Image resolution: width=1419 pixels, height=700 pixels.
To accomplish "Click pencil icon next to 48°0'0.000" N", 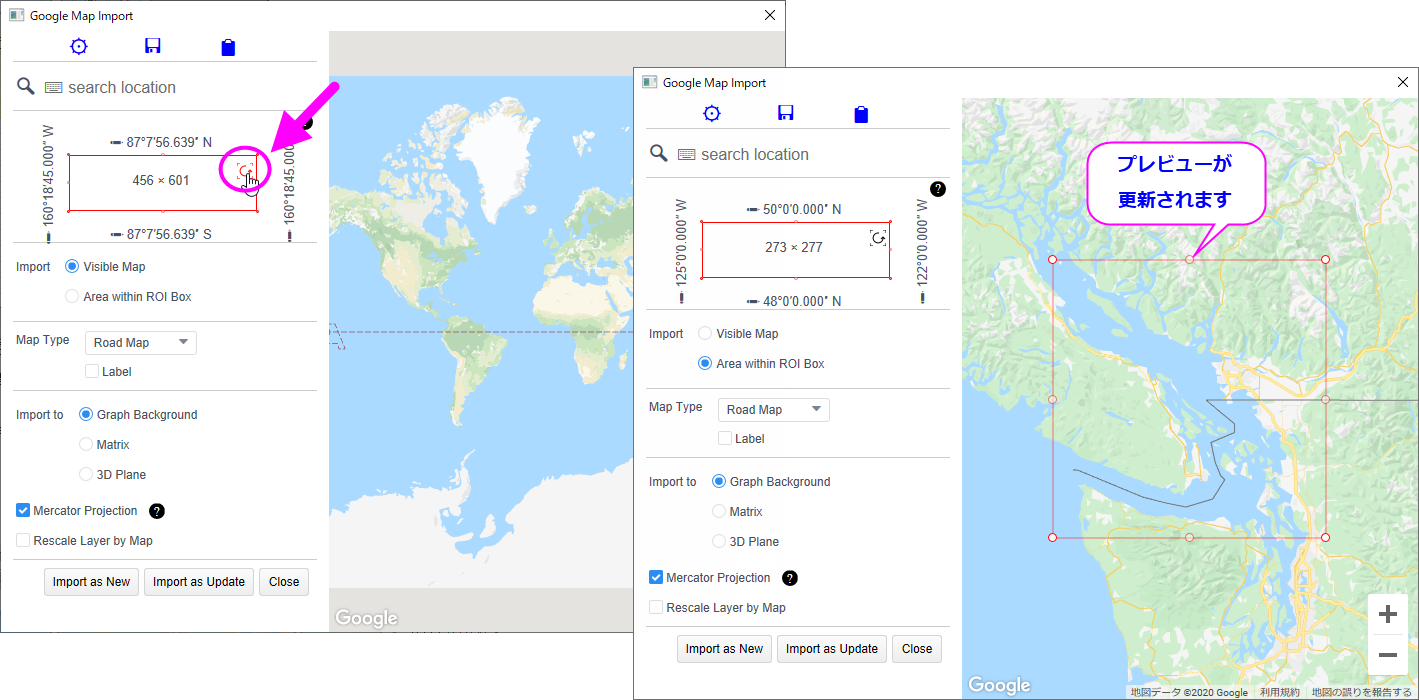I will point(752,301).
